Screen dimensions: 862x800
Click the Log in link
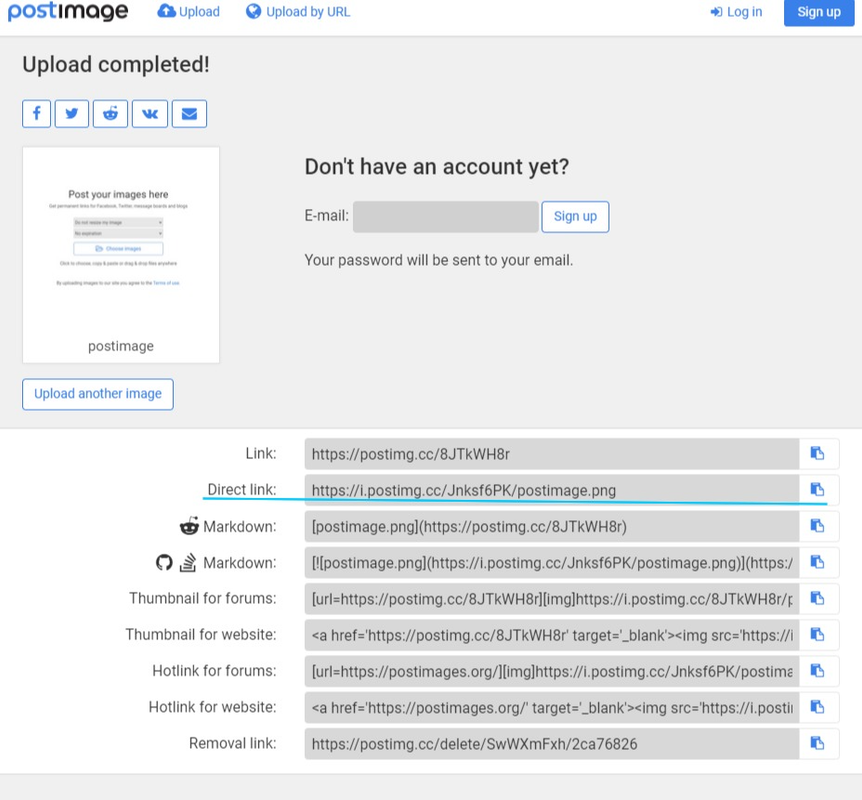click(736, 12)
